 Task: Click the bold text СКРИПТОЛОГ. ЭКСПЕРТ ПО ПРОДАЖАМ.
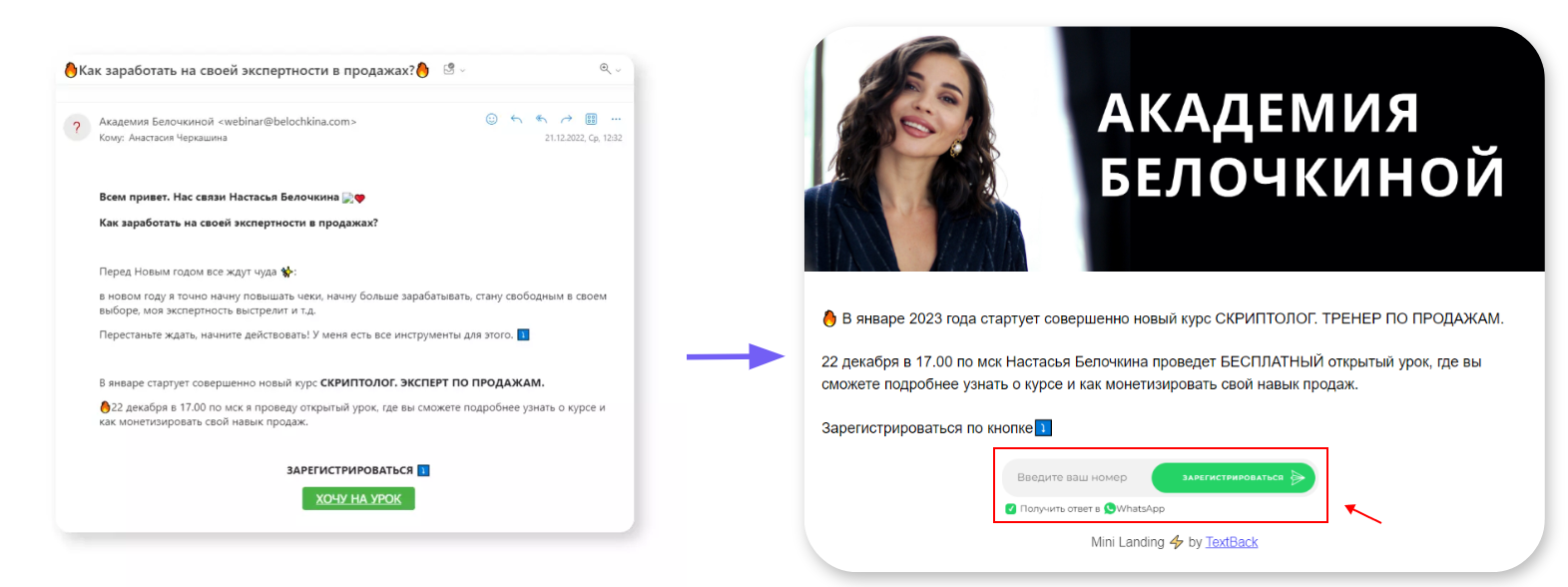(x=432, y=382)
